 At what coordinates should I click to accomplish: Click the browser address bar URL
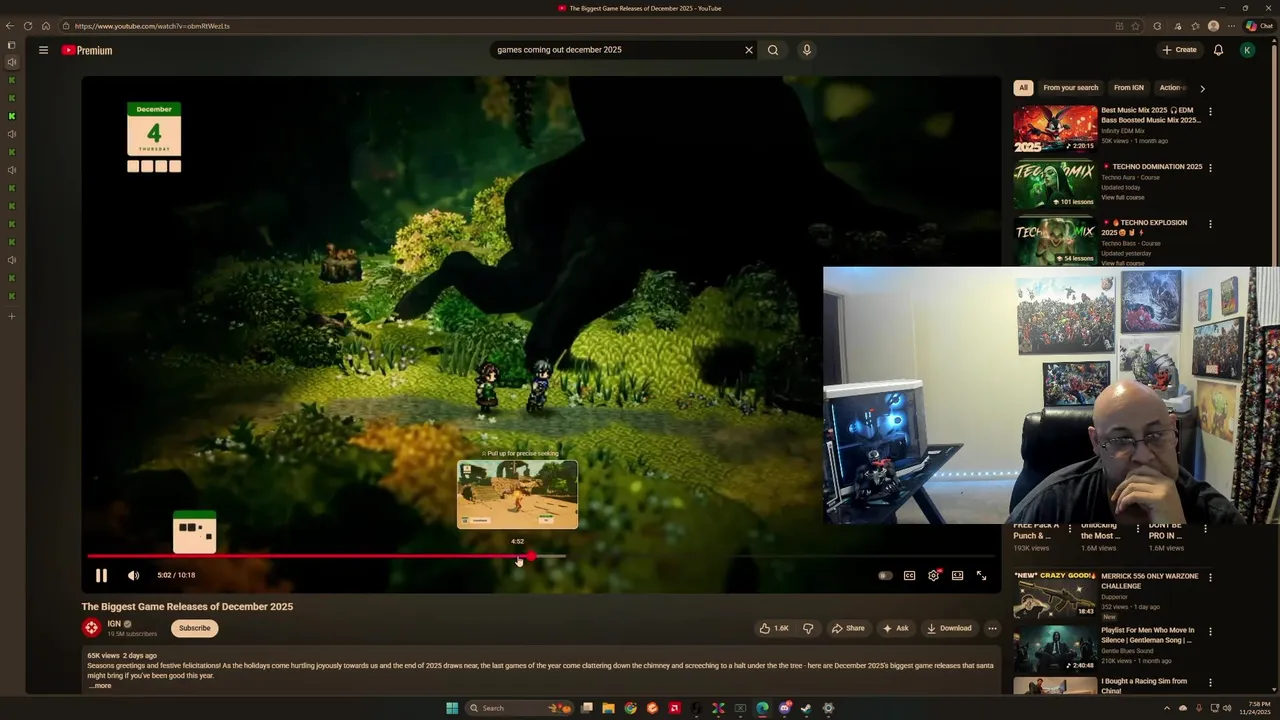152,26
